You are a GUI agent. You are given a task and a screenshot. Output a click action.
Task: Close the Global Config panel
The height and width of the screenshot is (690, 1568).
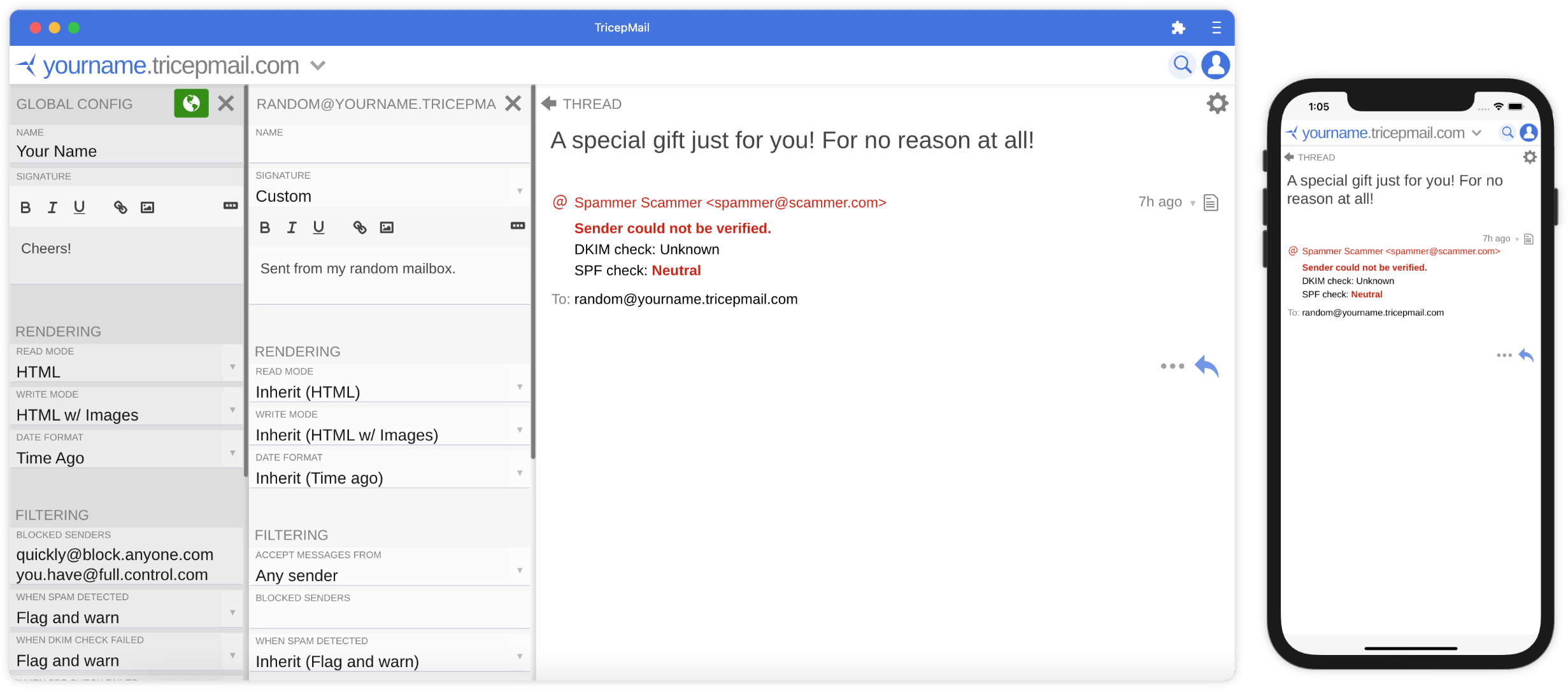(225, 103)
